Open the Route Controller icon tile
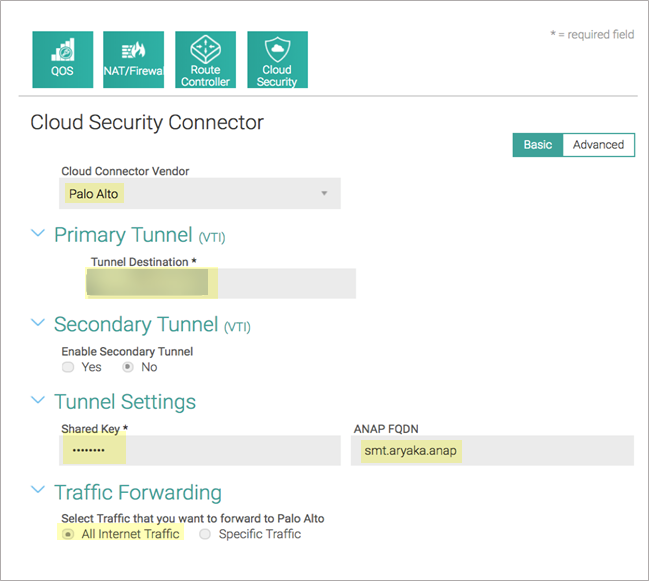The width and height of the screenshot is (649, 581). point(205,59)
